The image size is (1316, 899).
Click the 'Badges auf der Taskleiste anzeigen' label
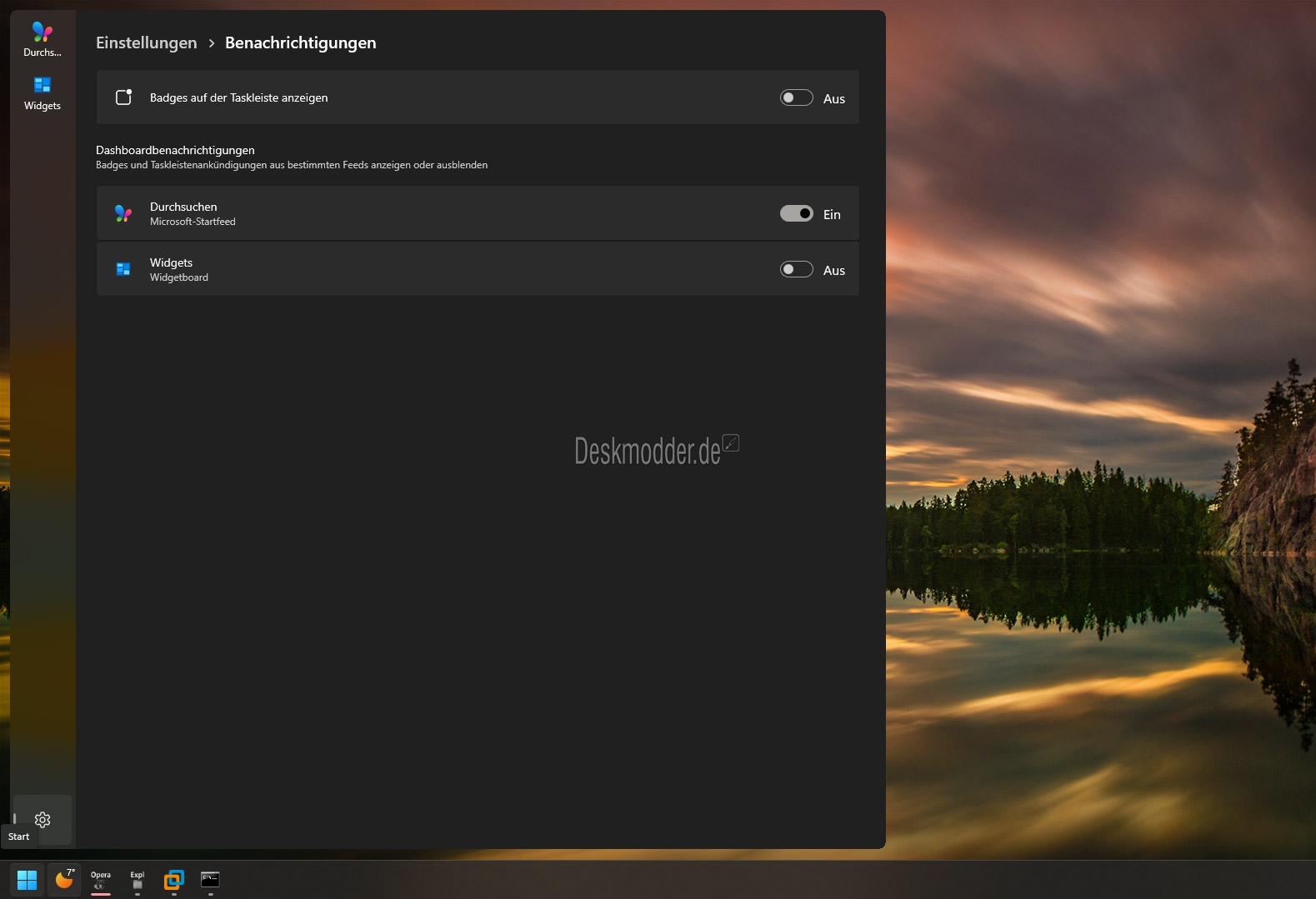click(238, 97)
